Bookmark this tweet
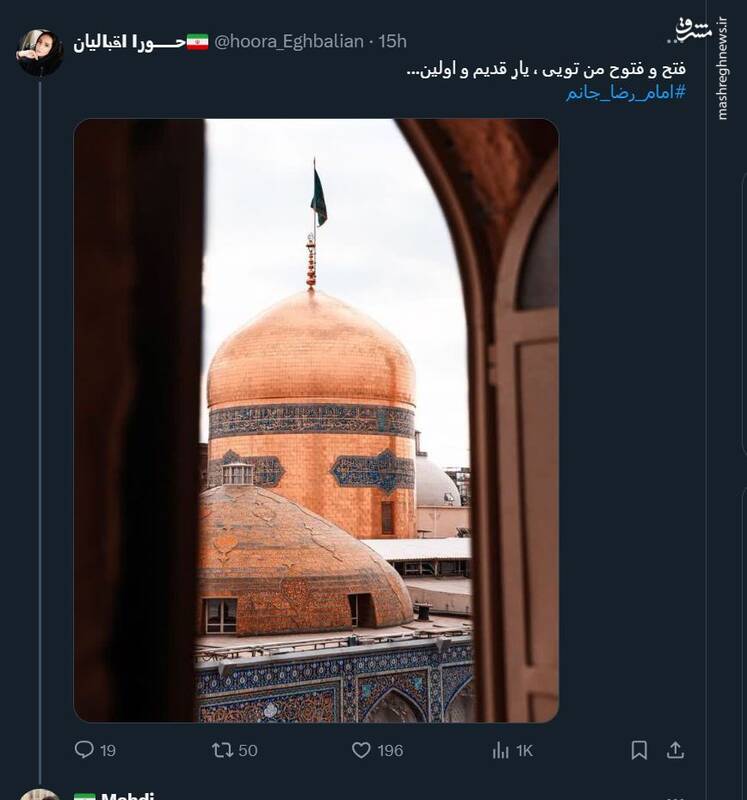Screen dimensions: 747x800 (639, 749)
